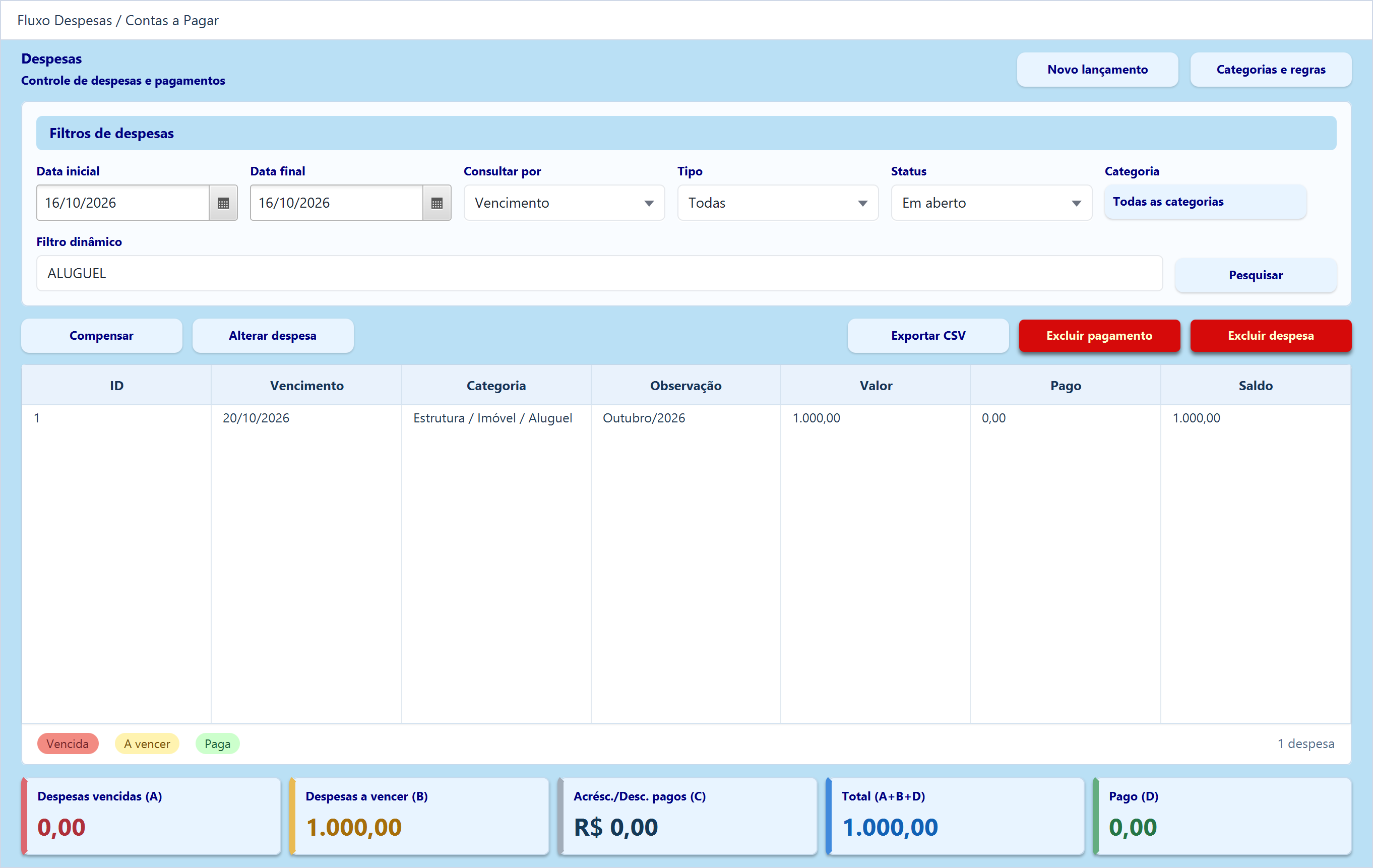Export the list with Exportar CSV
The image size is (1373, 868).
pos(928,335)
